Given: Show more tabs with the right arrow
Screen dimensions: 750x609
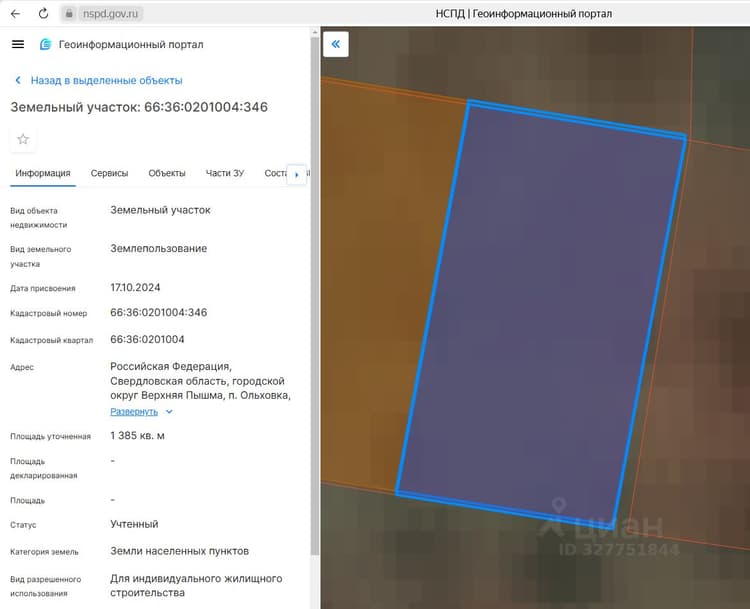Looking at the screenshot, I should tap(297, 174).
